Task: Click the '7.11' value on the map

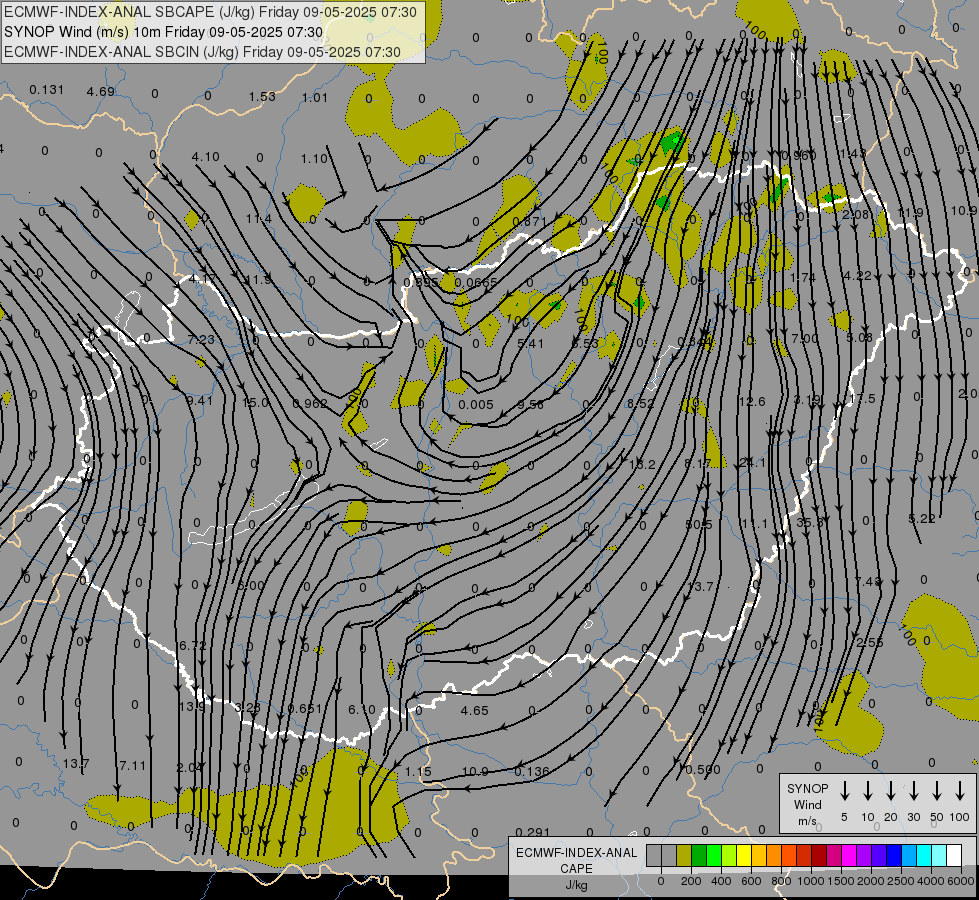Action: (132, 765)
